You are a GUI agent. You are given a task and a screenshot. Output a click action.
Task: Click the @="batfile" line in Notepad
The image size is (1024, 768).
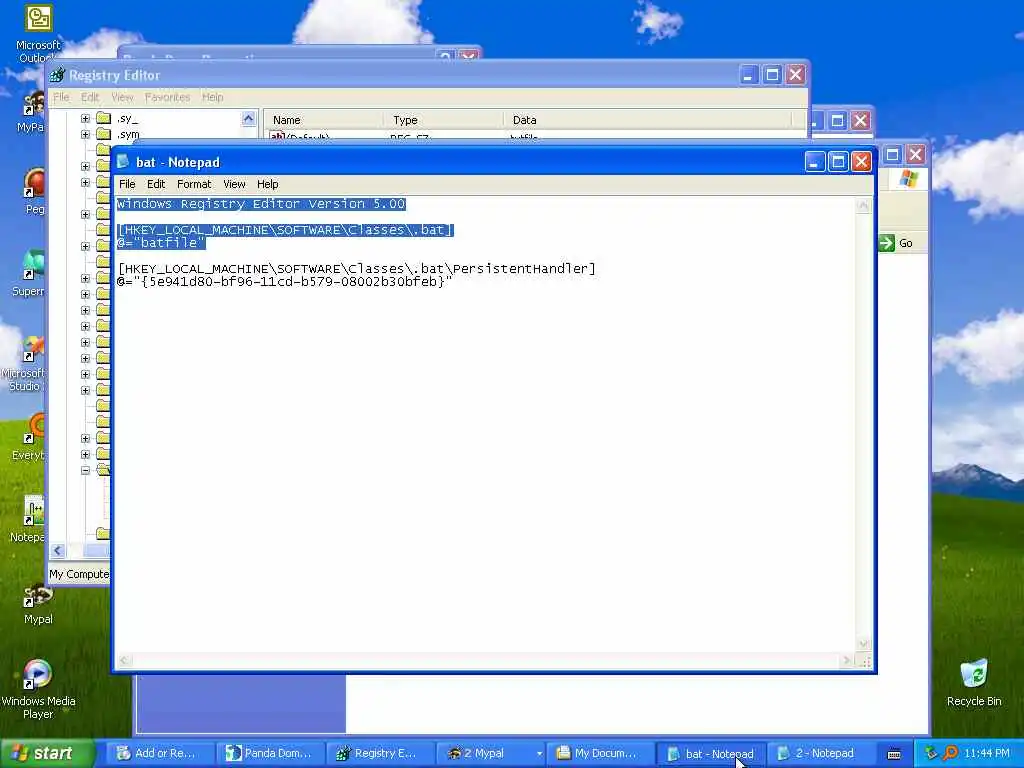point(161,243)
